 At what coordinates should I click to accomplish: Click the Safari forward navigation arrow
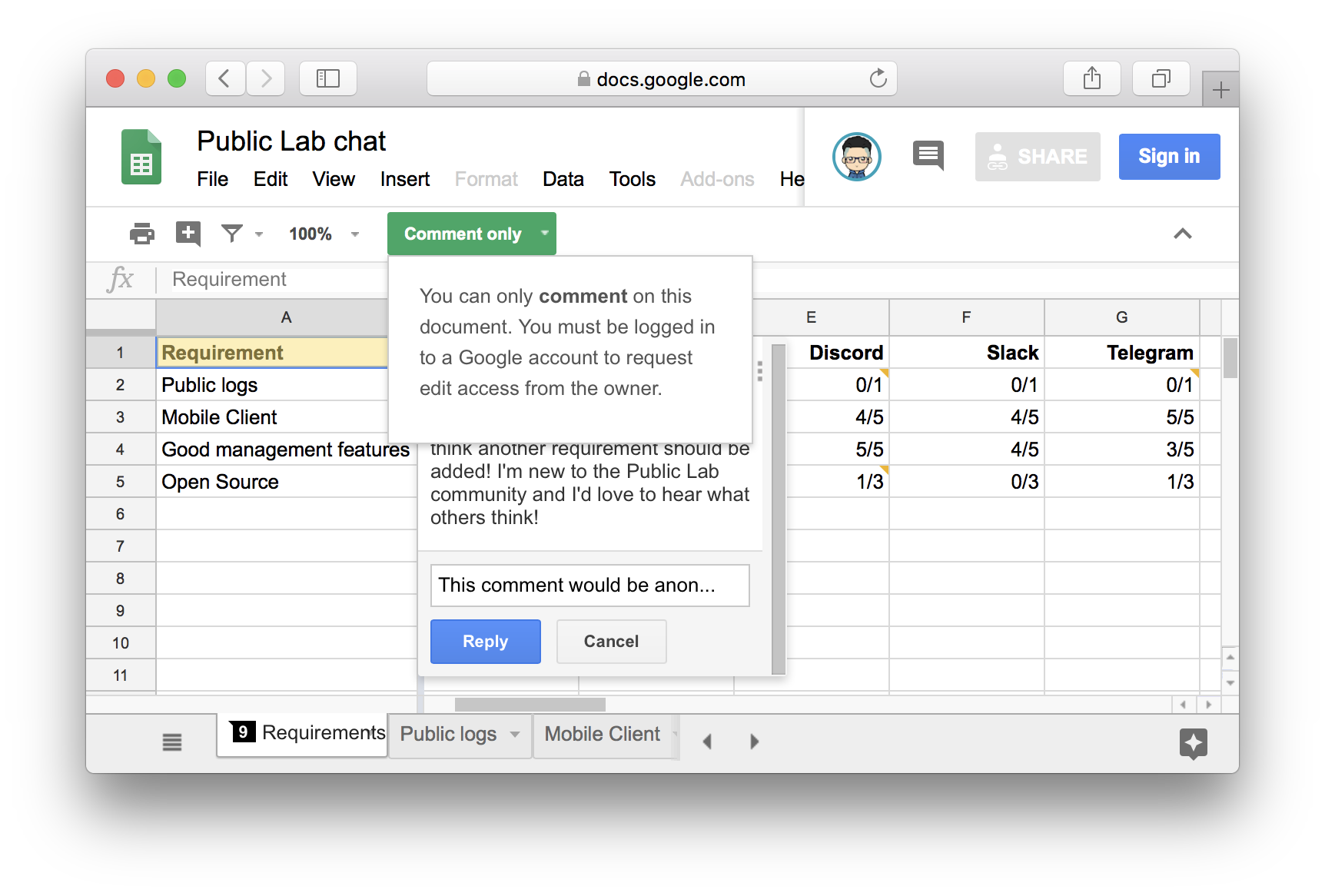point(266,78)
